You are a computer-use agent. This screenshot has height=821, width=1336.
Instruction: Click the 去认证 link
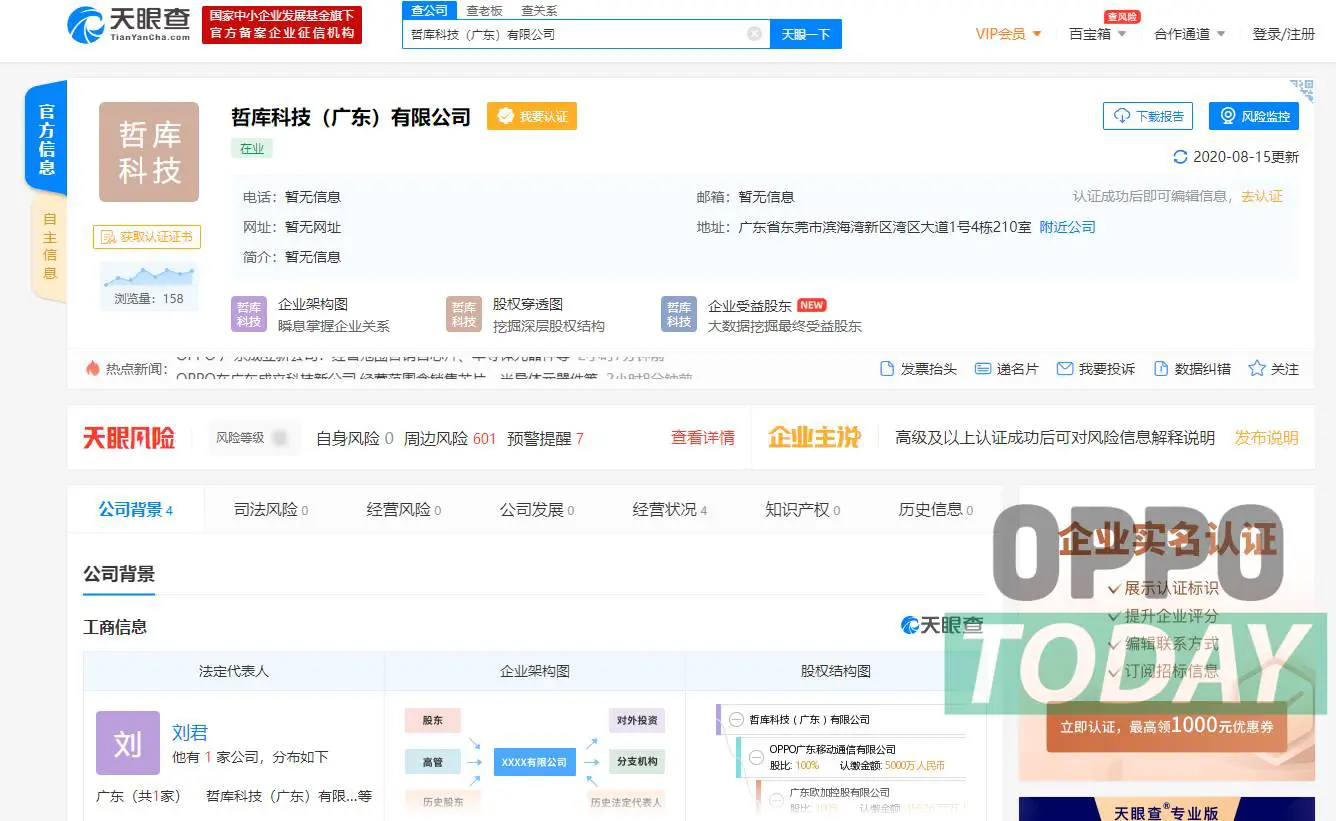[x=1262, y=196]
